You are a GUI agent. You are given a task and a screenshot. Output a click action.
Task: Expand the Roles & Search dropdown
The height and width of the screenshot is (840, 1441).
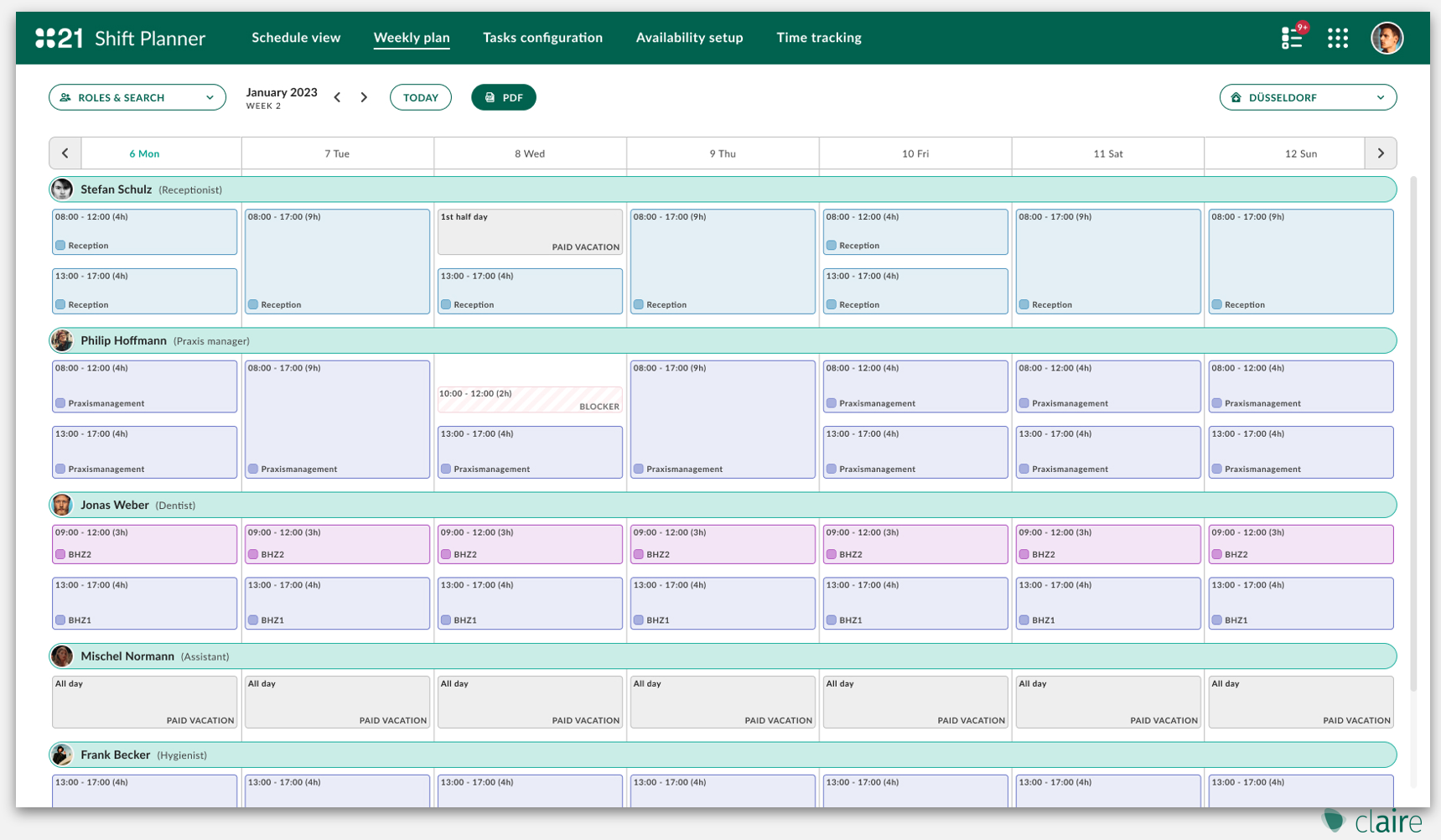tap(137, 97)
